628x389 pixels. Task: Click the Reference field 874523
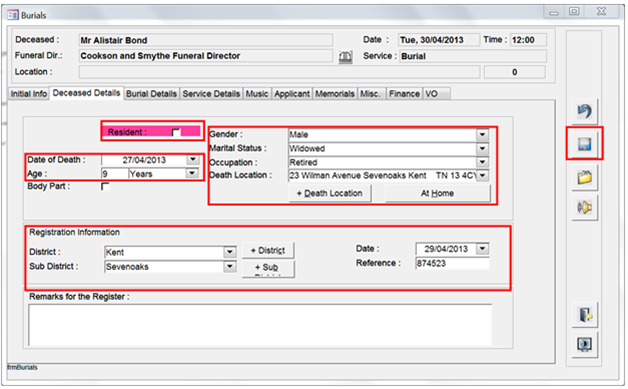[452, 263]
